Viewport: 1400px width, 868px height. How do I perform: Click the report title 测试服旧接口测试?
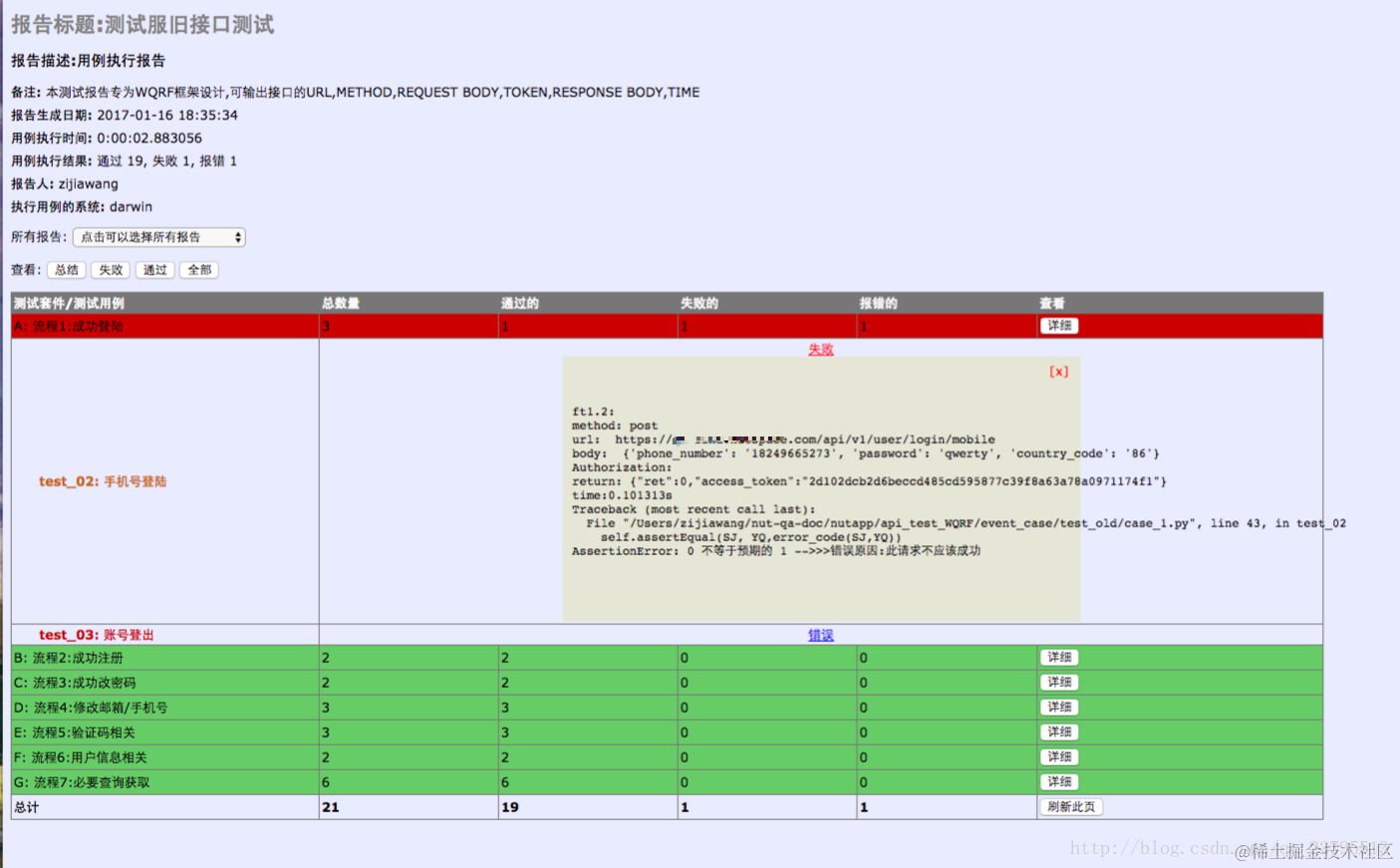[x=189, y=25]
